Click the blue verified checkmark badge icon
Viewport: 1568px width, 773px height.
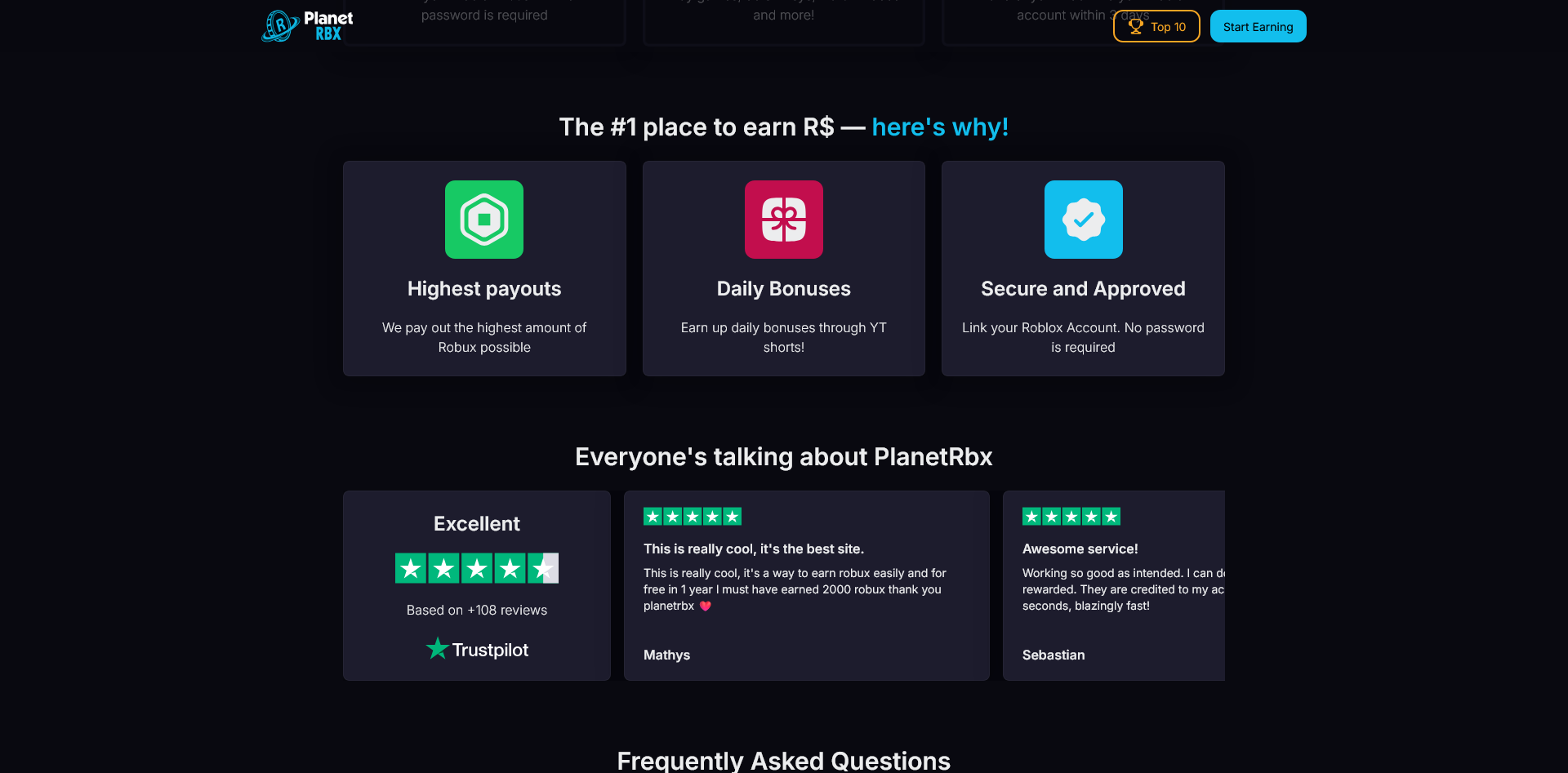pyautogui.click(x=1083, y=220)
